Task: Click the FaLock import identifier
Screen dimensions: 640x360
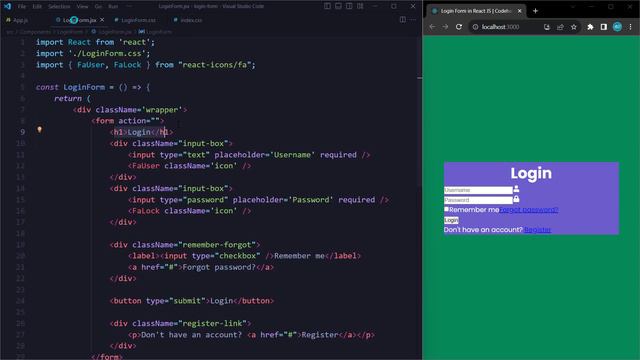Action: coord(127,64)
